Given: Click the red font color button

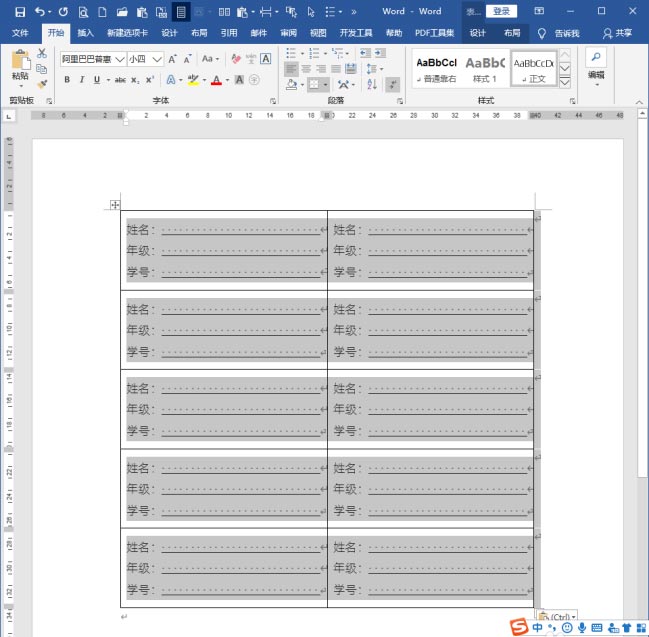Looking at the screenshot, I should click(217, 80).
